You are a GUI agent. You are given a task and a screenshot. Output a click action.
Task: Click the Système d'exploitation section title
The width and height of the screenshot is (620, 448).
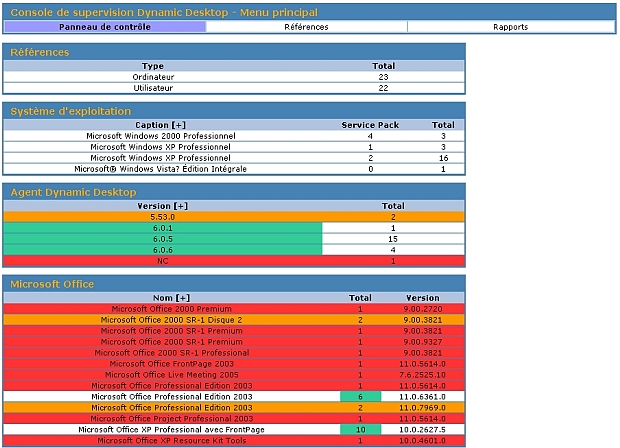pyautogui.click(x=70, y=111)
